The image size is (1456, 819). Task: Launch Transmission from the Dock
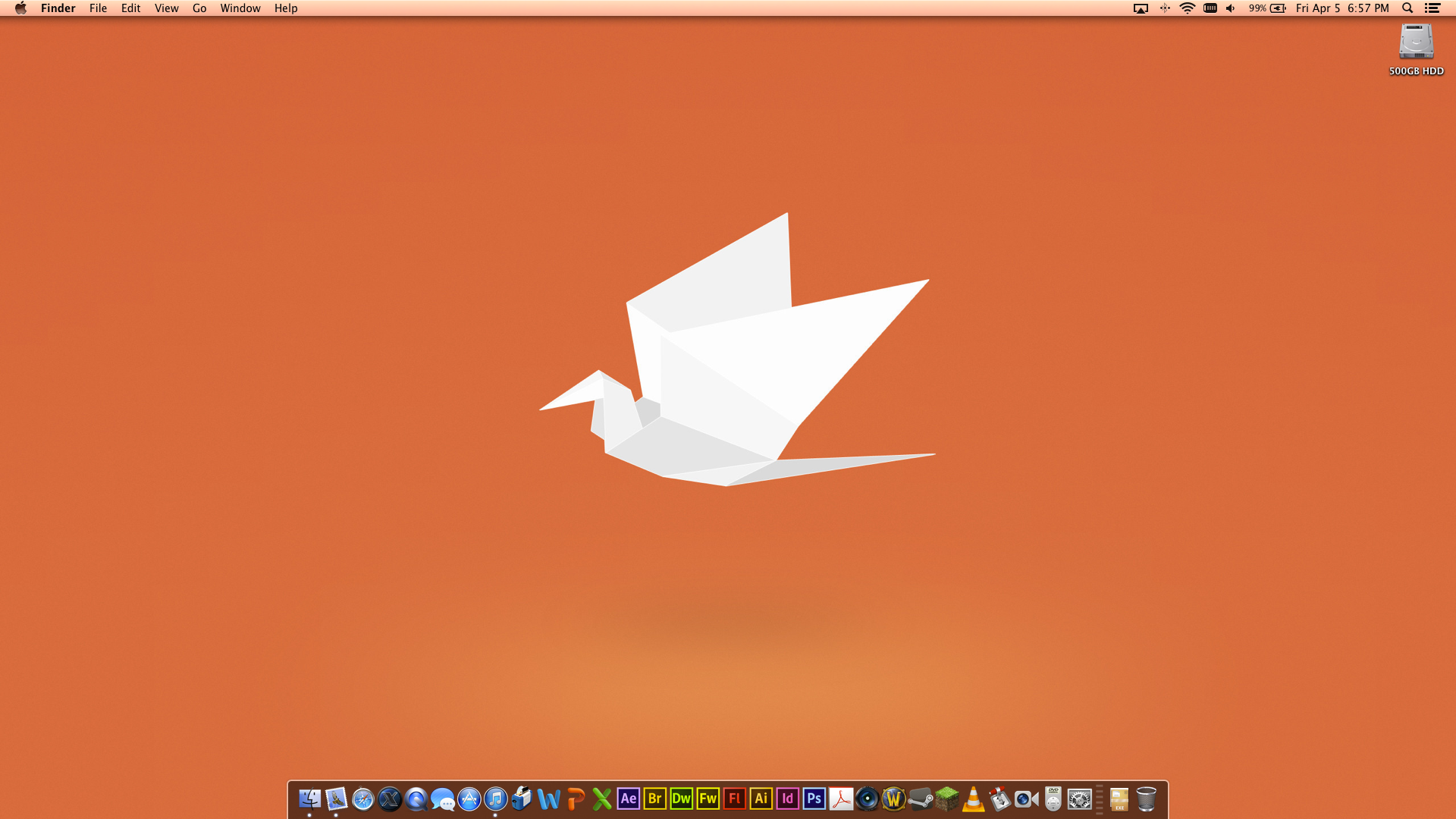click(x=999, y=799)
